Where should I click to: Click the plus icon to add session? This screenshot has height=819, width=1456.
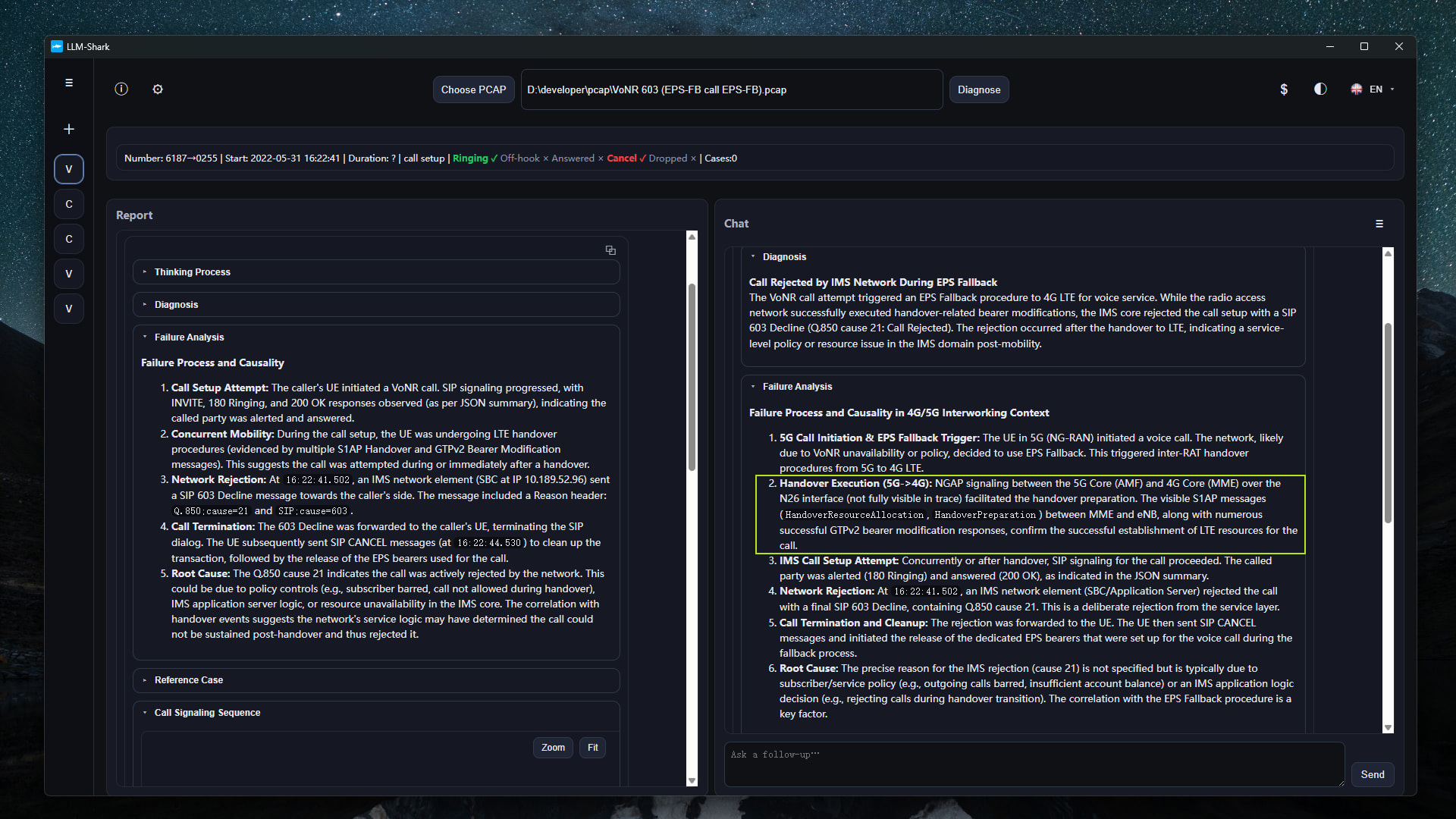[69, 130]
